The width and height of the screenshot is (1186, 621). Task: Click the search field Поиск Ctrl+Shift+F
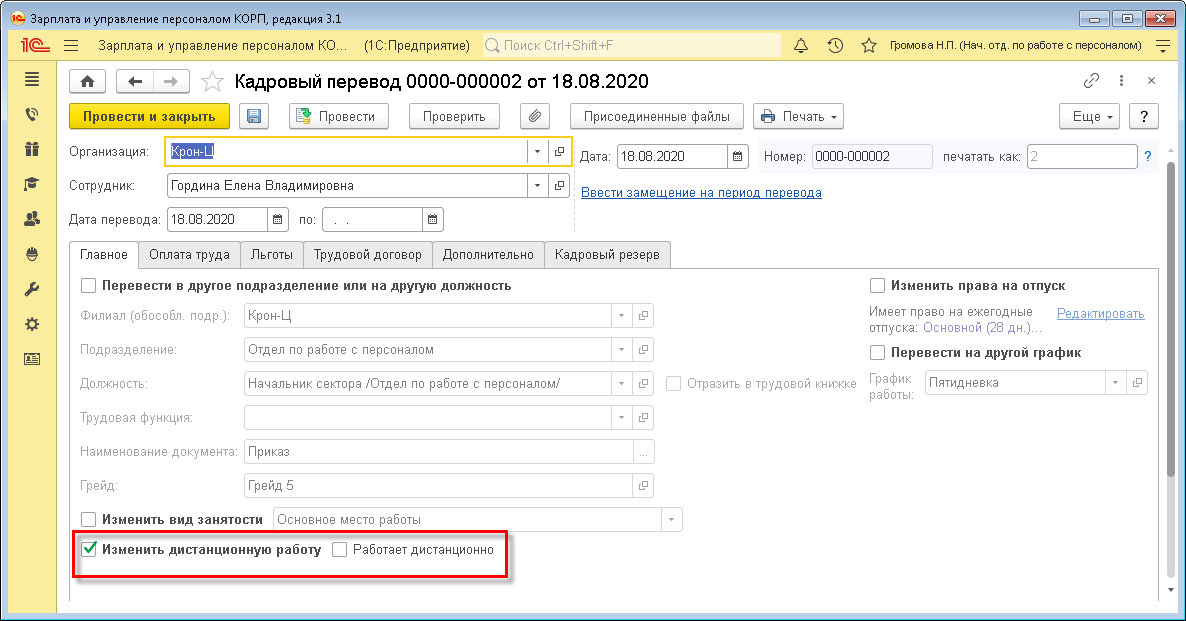click(632, 45)
